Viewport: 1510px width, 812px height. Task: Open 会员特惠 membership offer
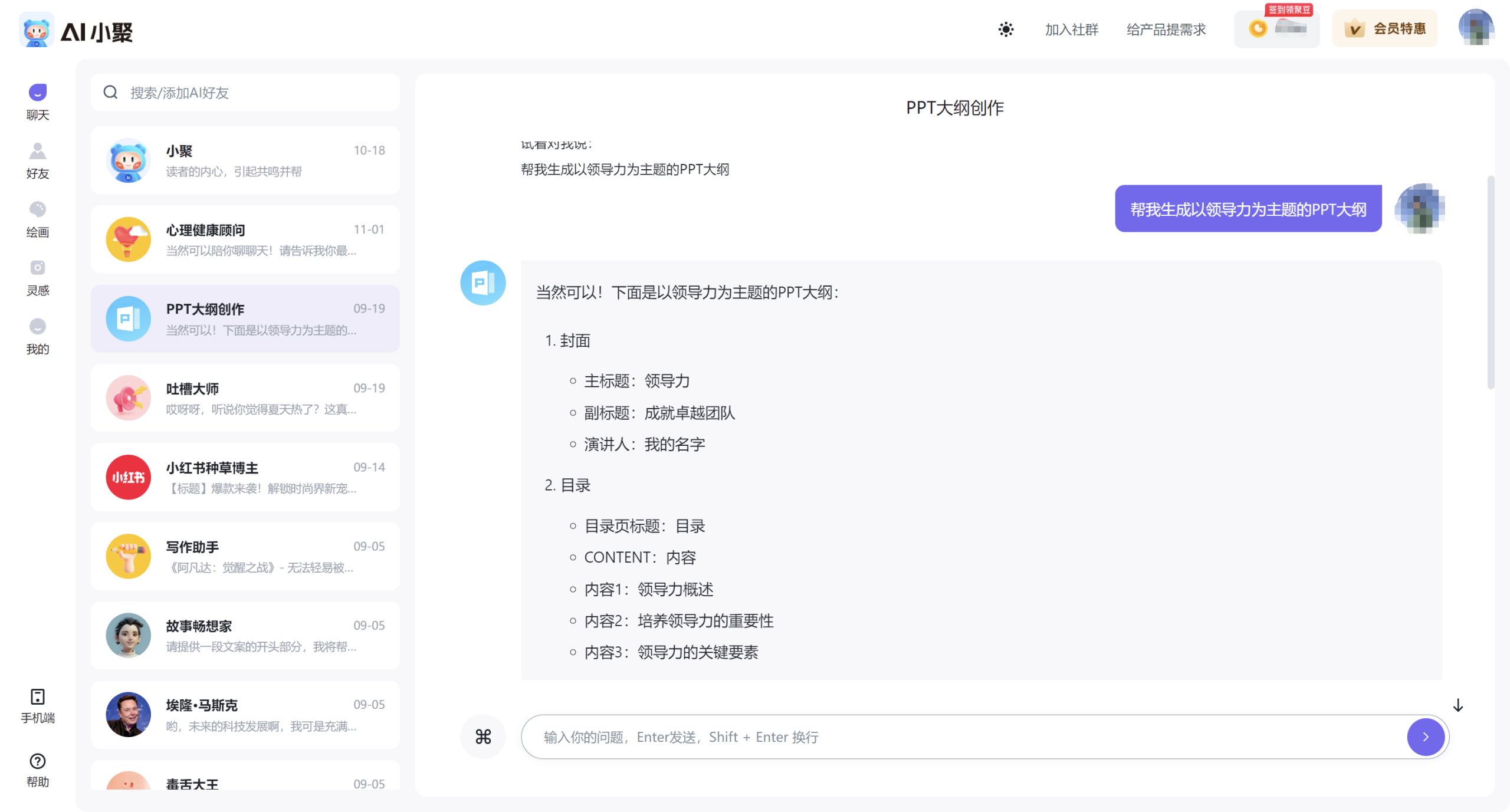(1384, 28)
